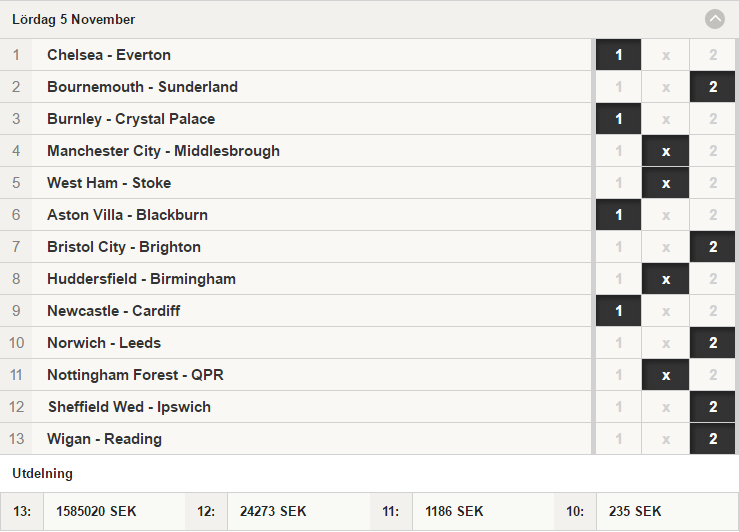Screen dimensions: 739x532
Task: Click the Wigan - Reading match name
Action: pos(104,439)
